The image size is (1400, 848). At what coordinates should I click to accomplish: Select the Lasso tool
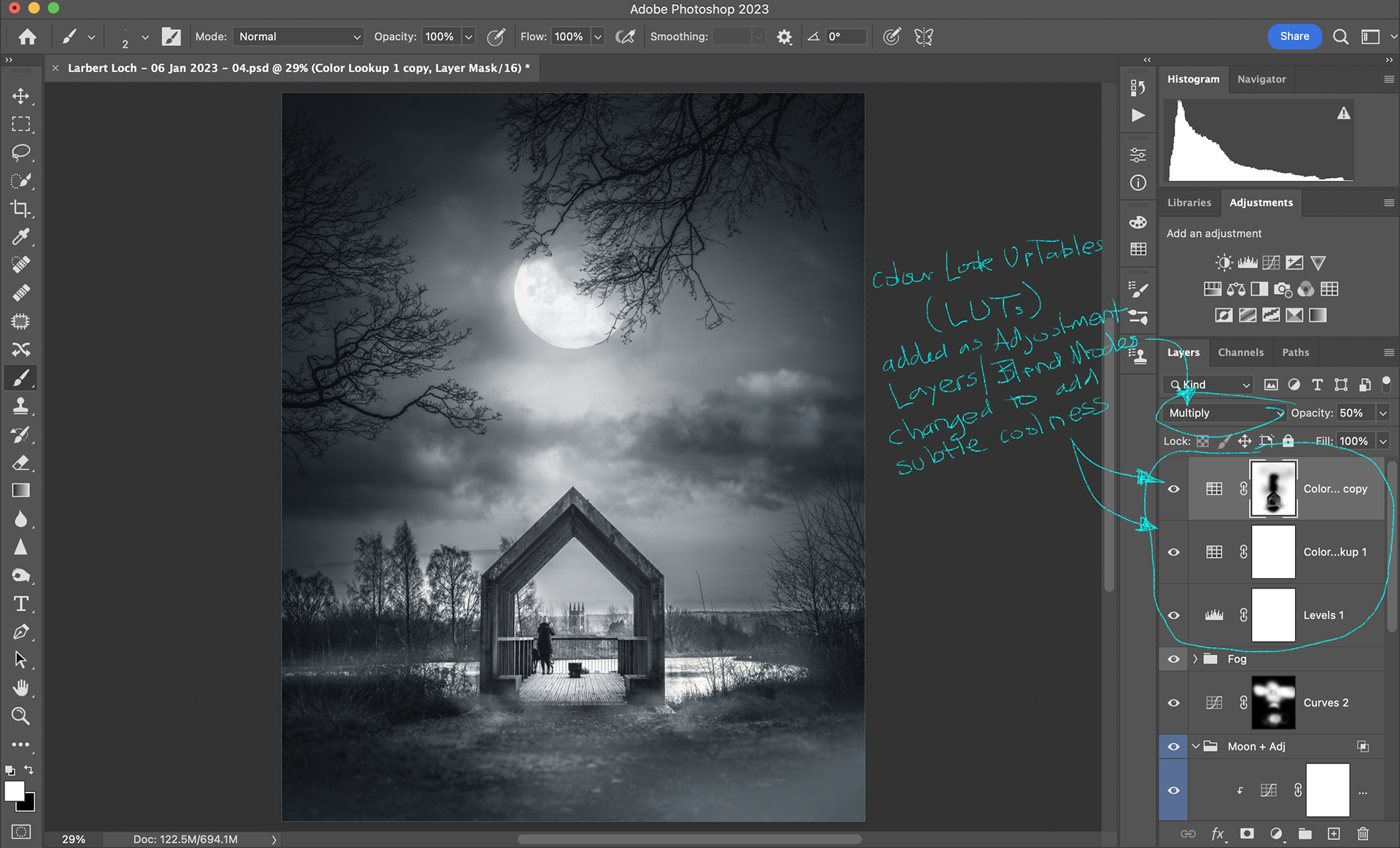(20, 152)
